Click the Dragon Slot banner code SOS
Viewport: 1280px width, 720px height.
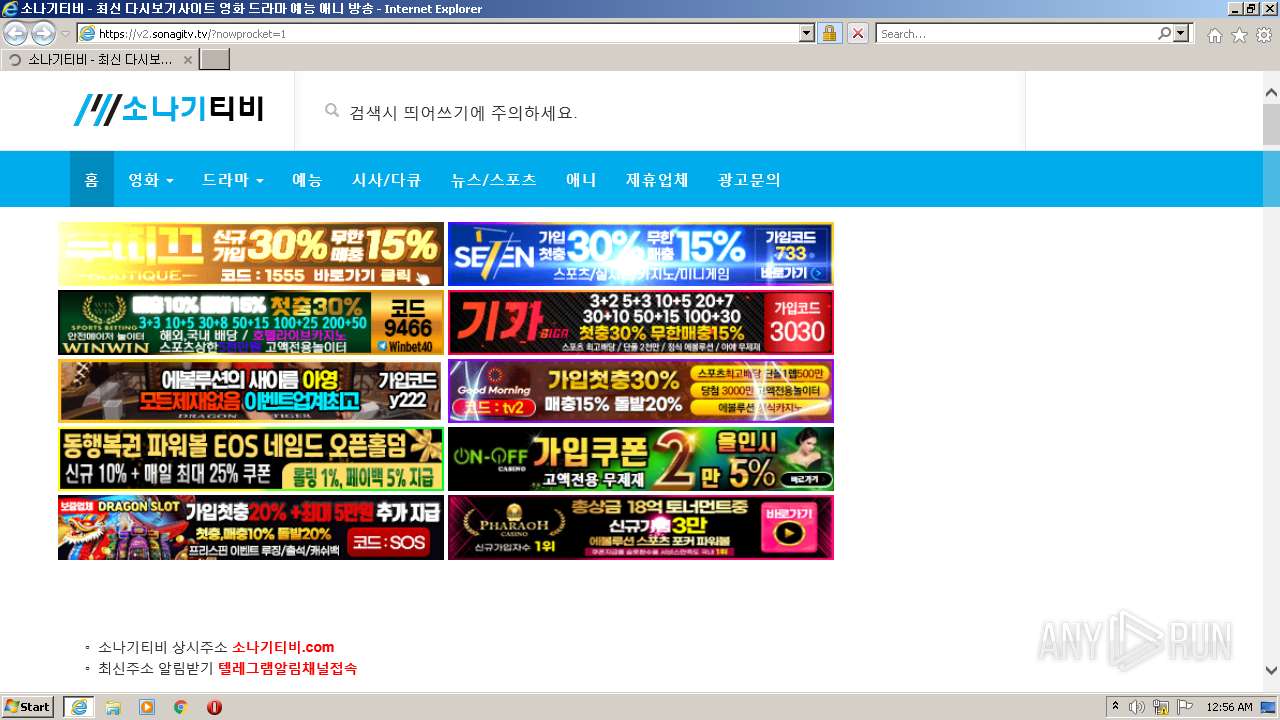(x=251, y=527)
